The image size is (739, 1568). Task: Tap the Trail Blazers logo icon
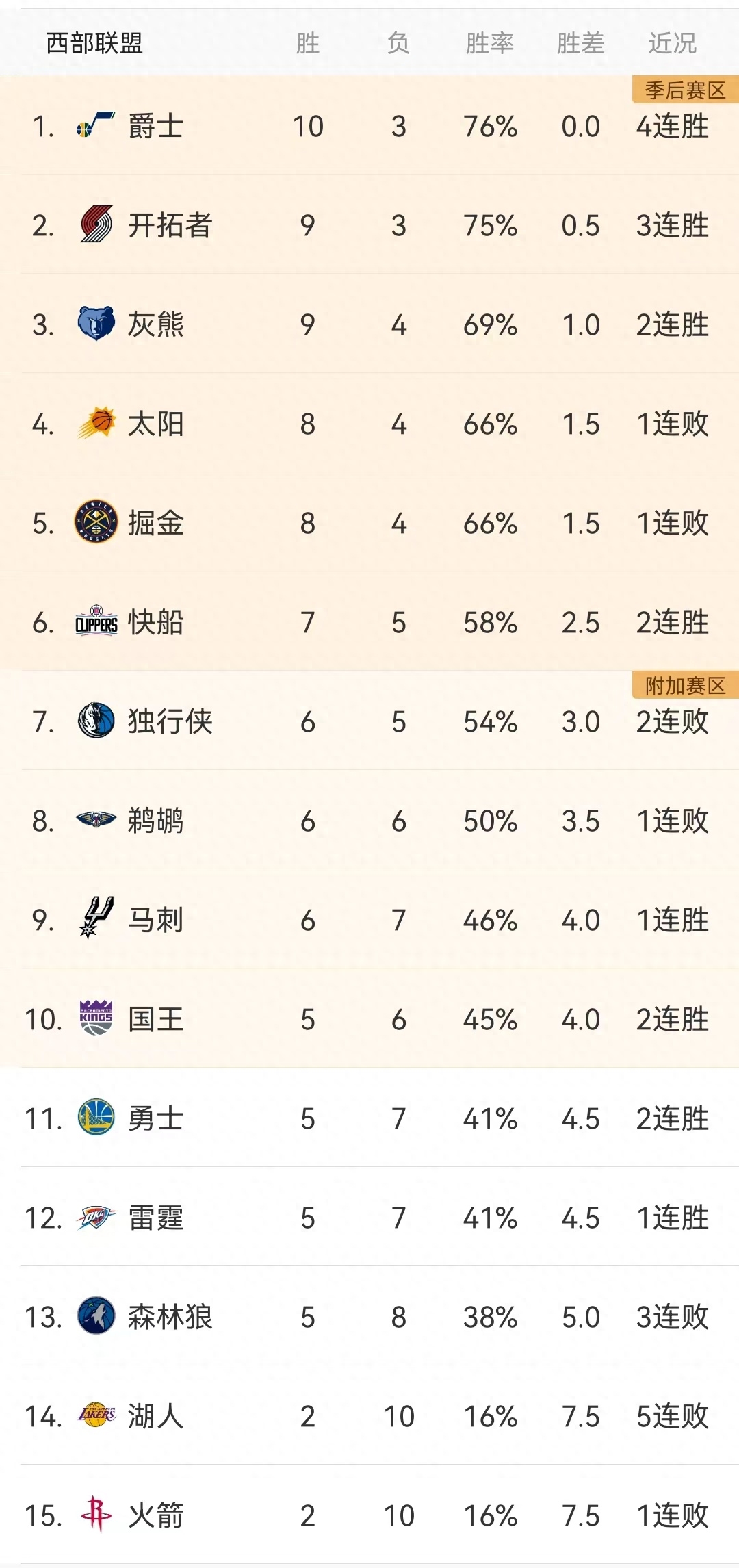click(96, 224)
